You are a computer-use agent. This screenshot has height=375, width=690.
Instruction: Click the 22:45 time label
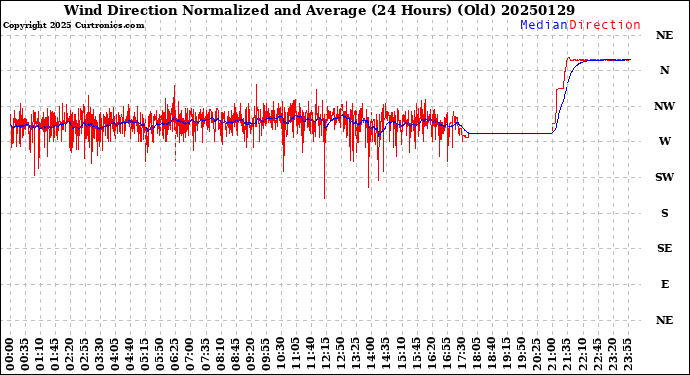click(597, 355)
